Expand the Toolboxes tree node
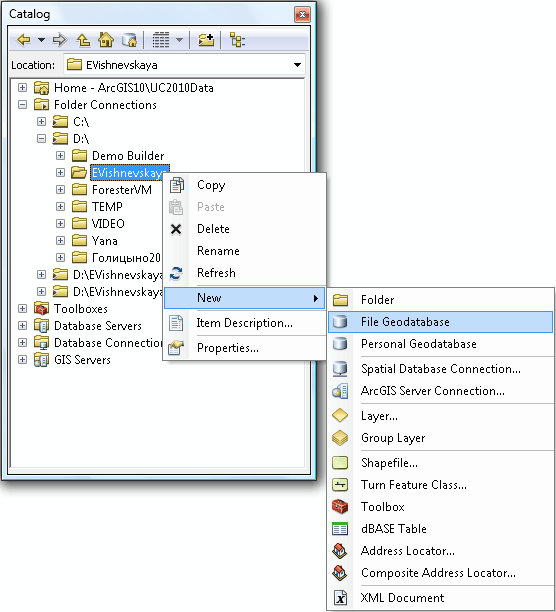The height and width of the screenshot is (612, 556). click(23, 309)
